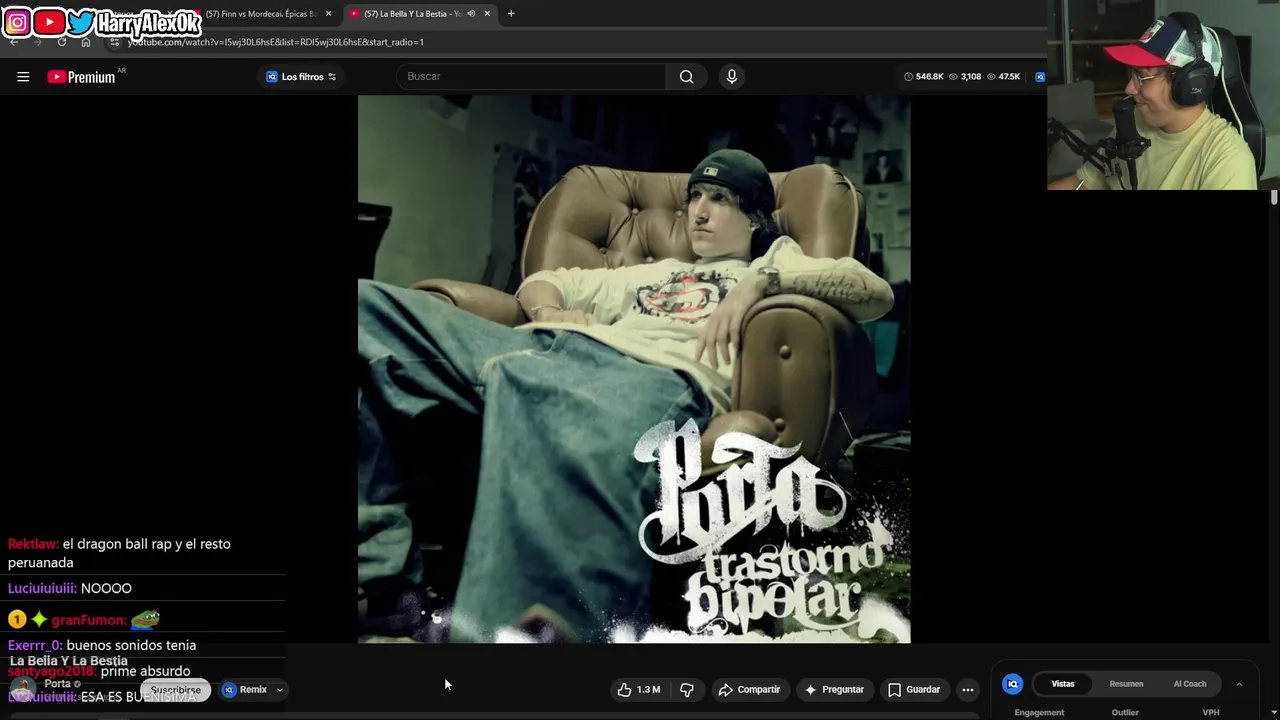Click the Engagement column label

pyautogui.click(x=1039, y=713)
